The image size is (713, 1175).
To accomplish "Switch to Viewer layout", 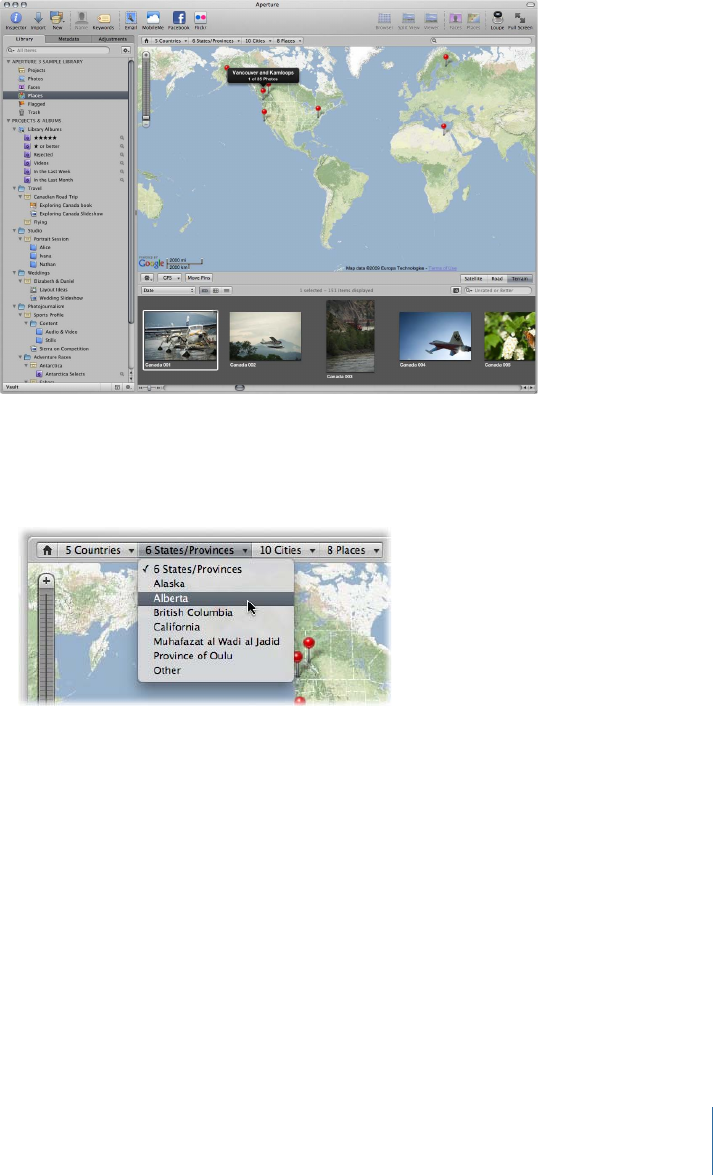I will [431, 18].
